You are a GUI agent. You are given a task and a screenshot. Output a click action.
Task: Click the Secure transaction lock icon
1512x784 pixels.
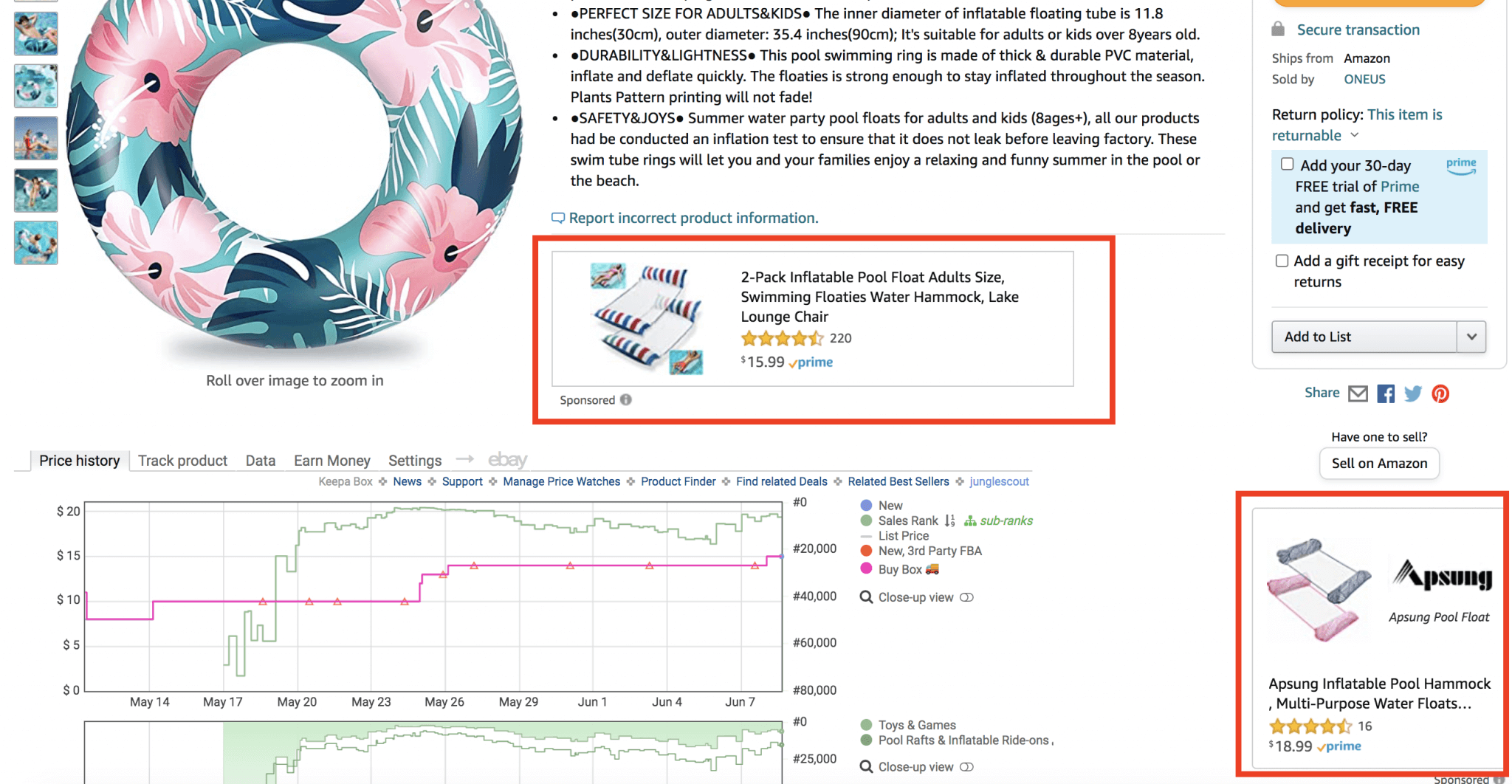tap(1279, 29)
